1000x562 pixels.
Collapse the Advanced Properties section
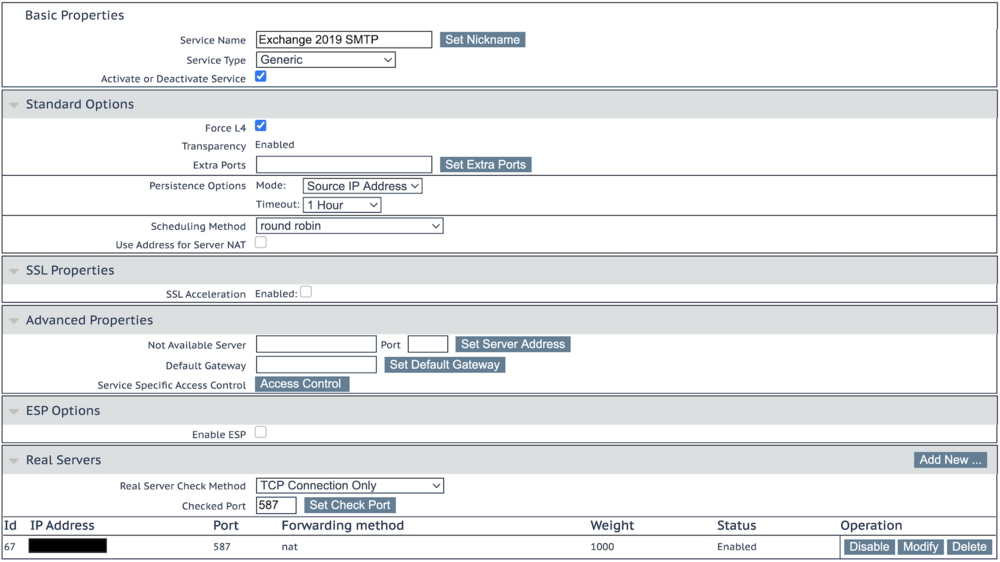[14, 321]
